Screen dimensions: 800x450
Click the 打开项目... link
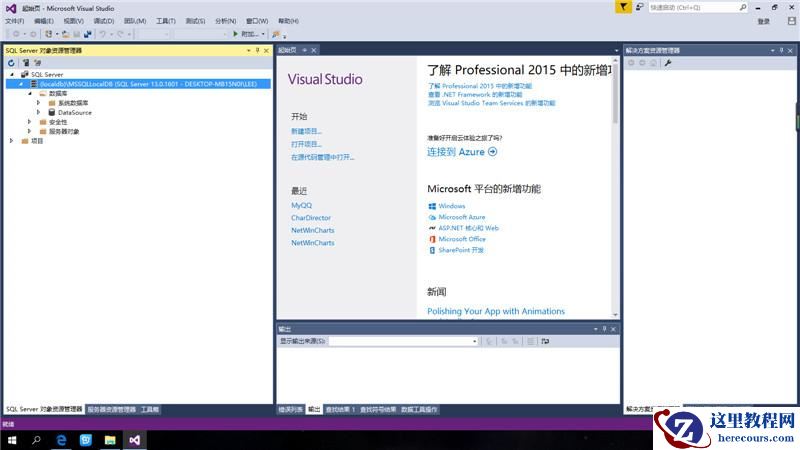coord(306,144)
